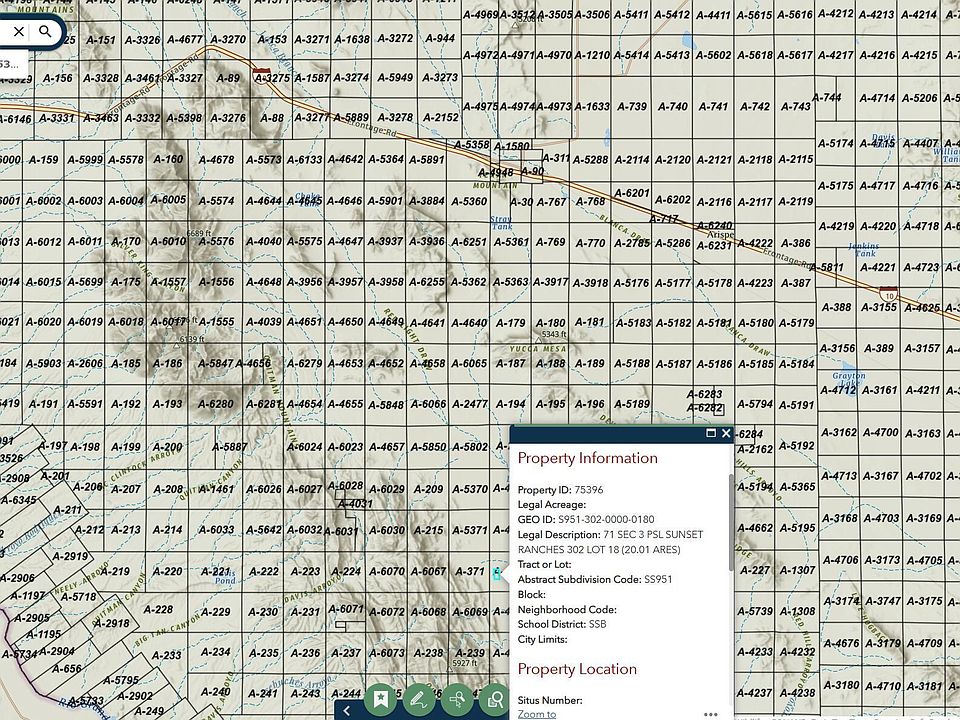Click the Property Location heading
The width and height of the screenshot is (960, 720).
577,669
